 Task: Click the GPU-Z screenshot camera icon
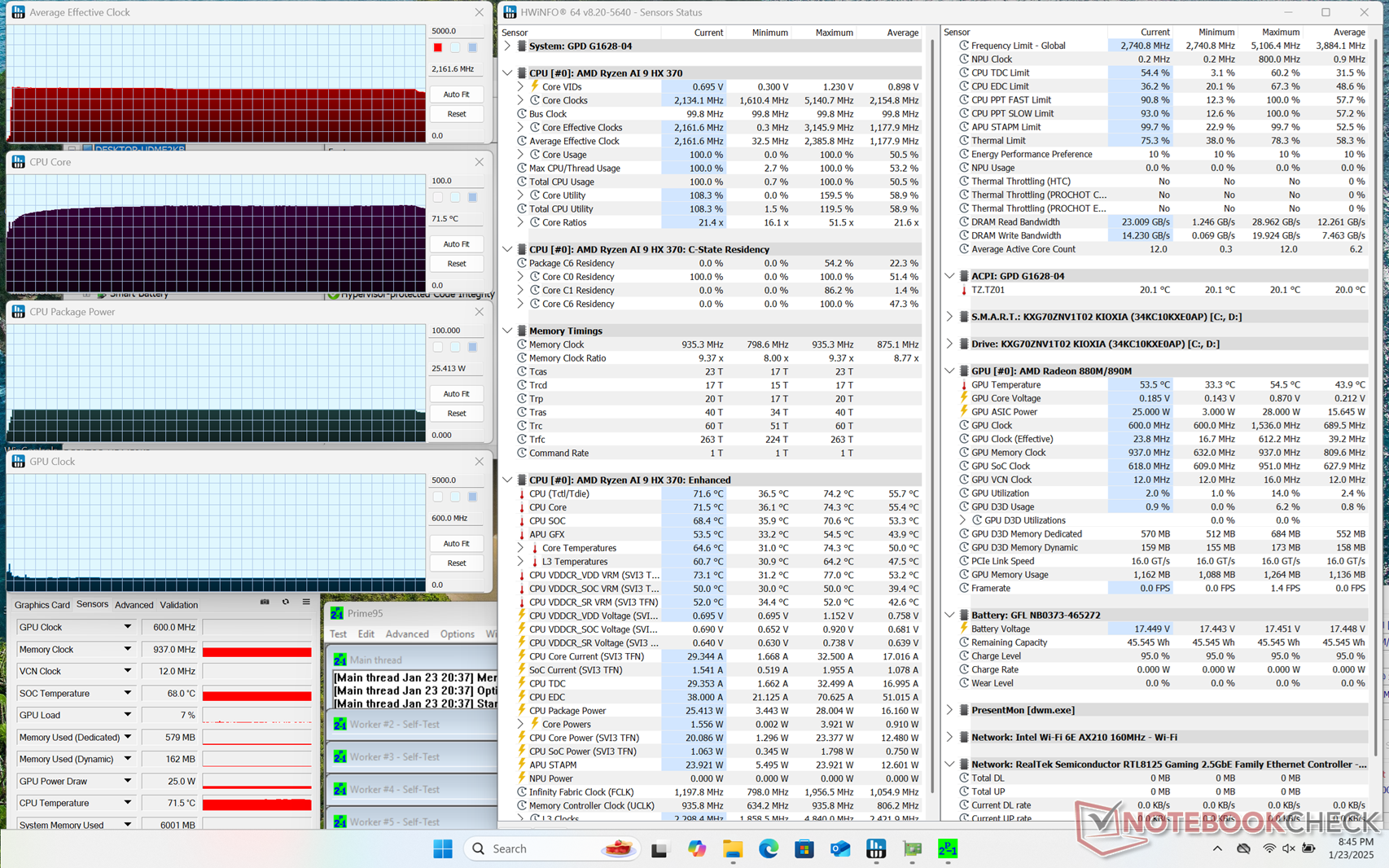265,603
